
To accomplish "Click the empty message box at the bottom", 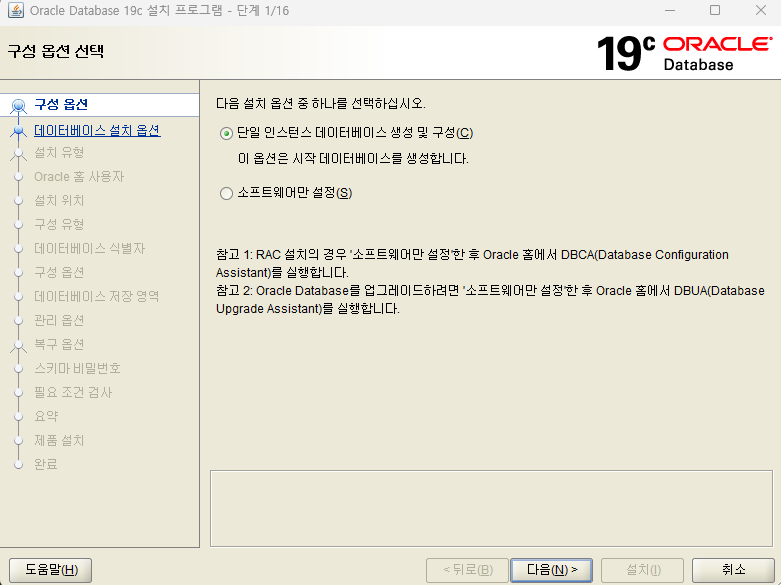I will (x=491, y=508).
